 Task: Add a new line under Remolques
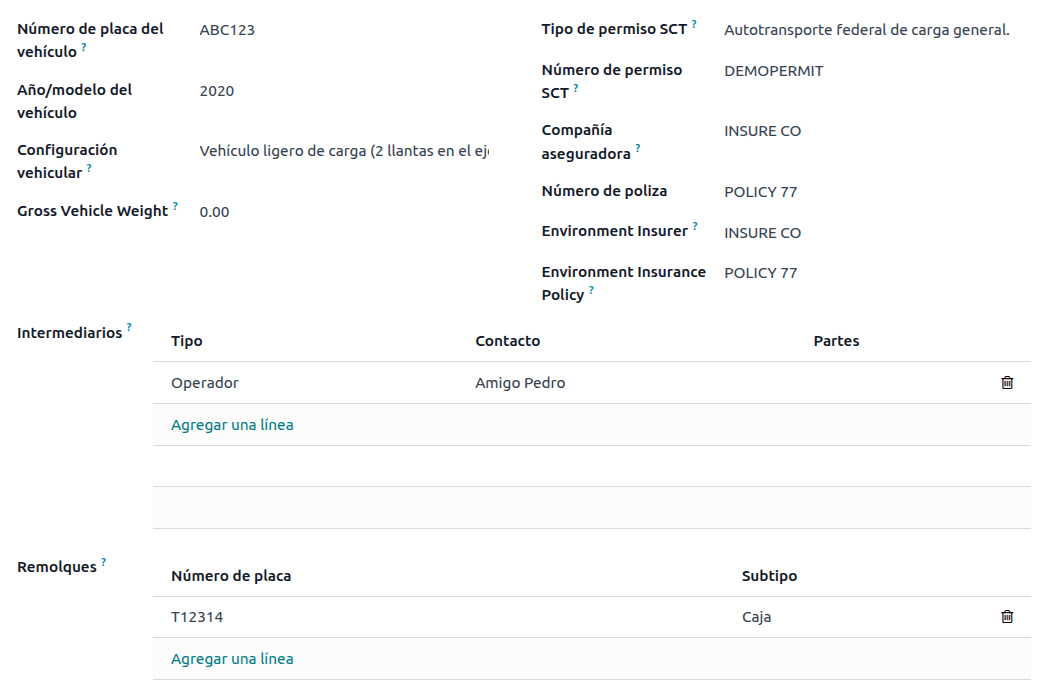pos(231,658)
